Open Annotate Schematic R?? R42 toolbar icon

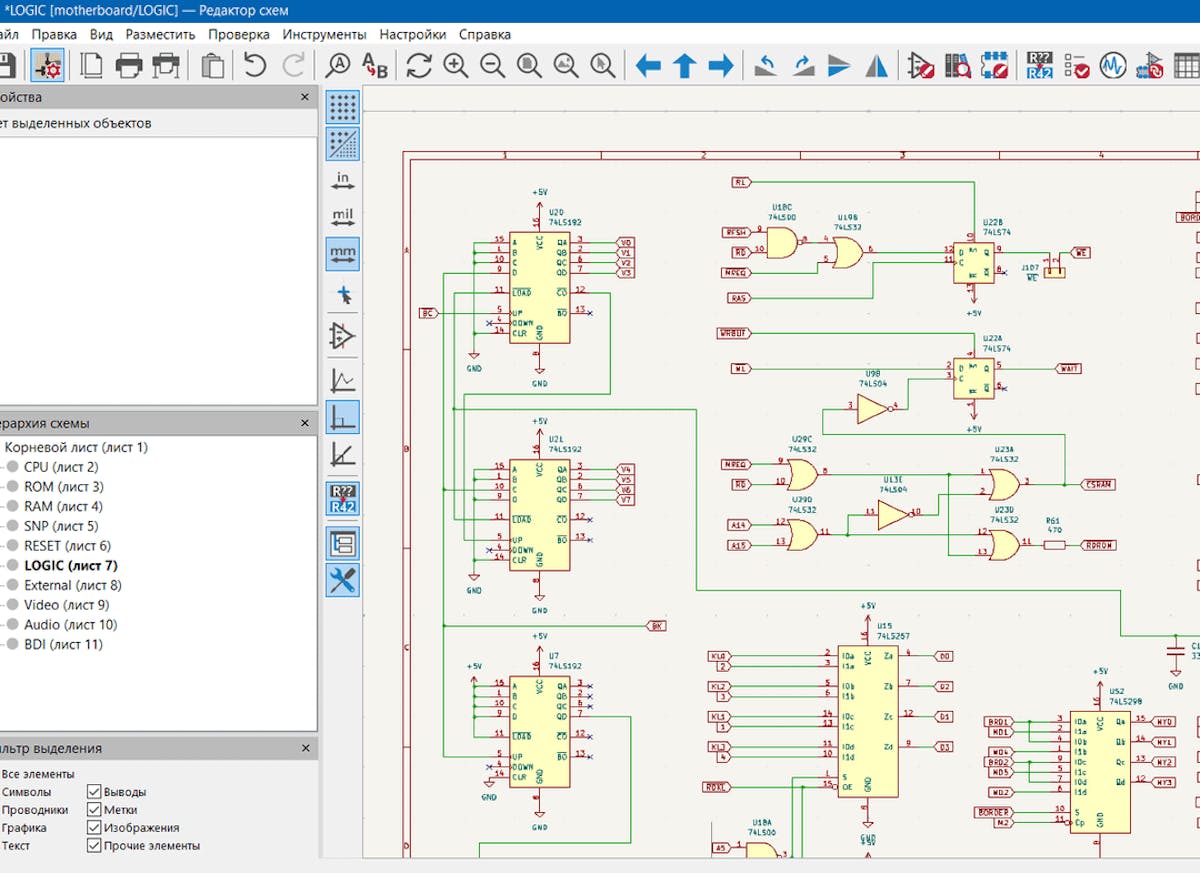tap(1040, 66)
